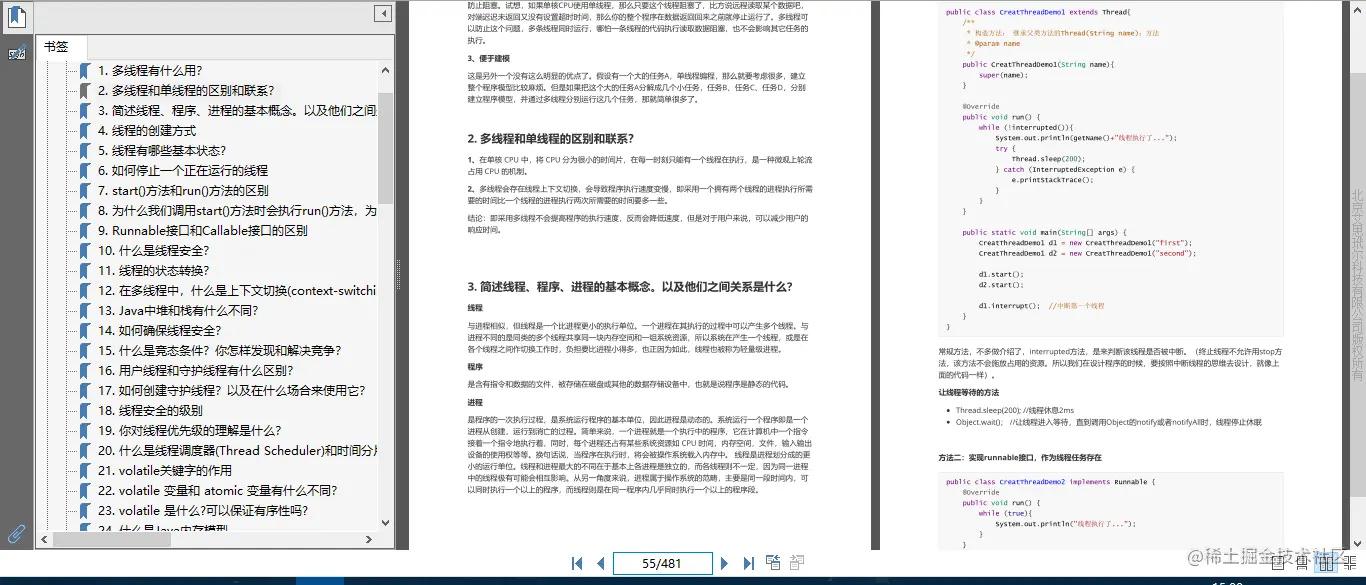1366x585 pixels.
Task: Open bookmark '9. Runnable接口和Callable接口的区别'
Action: pos(202,231)
